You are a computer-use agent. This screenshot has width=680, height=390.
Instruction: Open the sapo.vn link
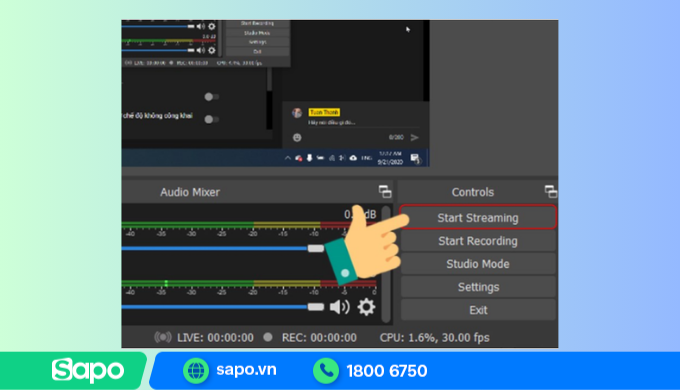[x=246, y=370]
